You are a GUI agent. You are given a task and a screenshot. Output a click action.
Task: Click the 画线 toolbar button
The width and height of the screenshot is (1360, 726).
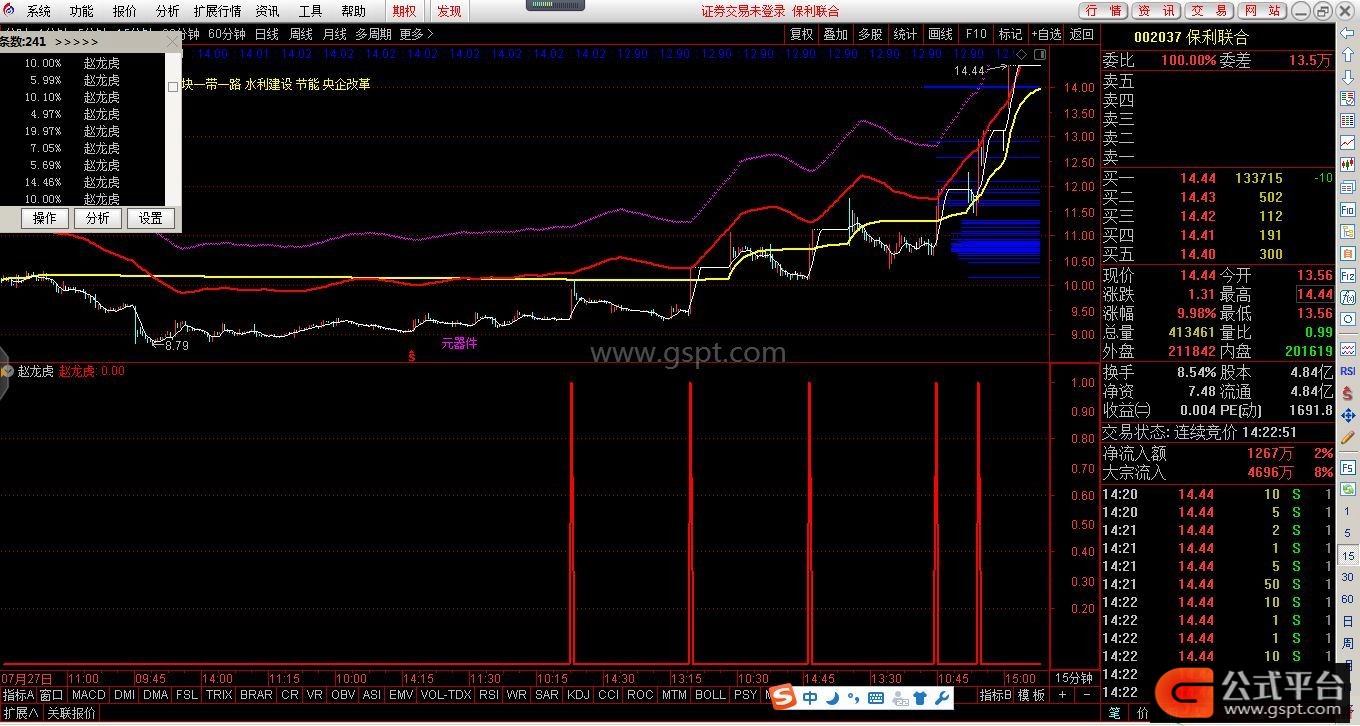click(x=940, y=34)
